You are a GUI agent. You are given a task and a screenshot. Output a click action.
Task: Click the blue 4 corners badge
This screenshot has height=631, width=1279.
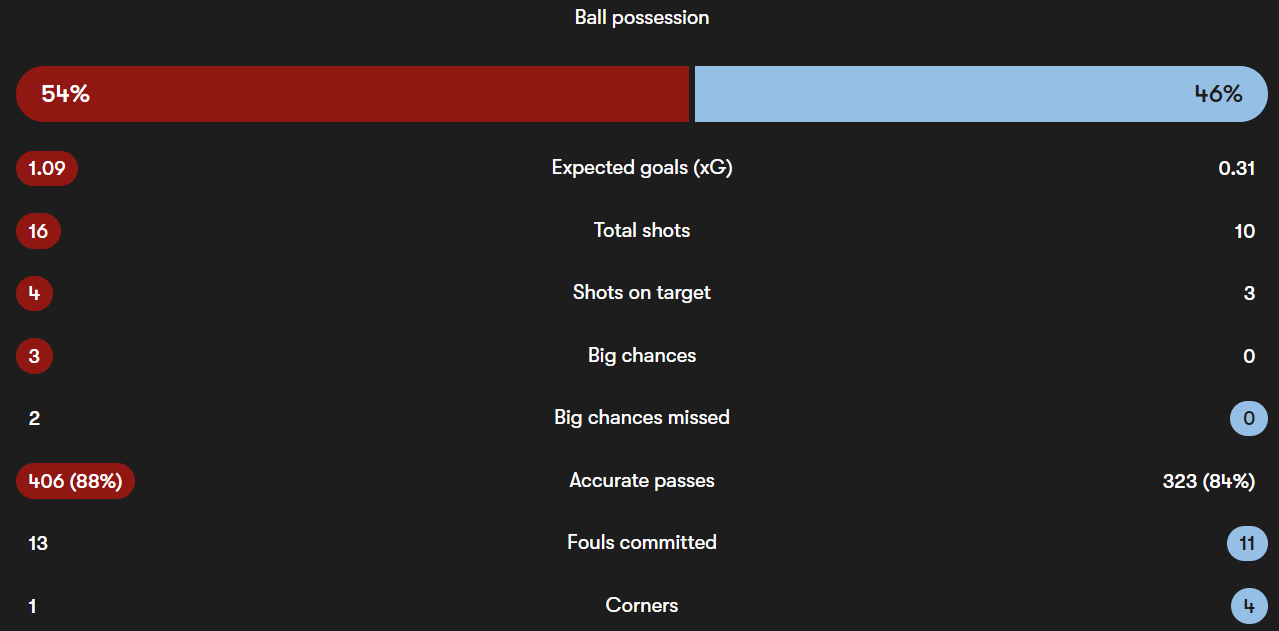click(x=1249, y=606)
